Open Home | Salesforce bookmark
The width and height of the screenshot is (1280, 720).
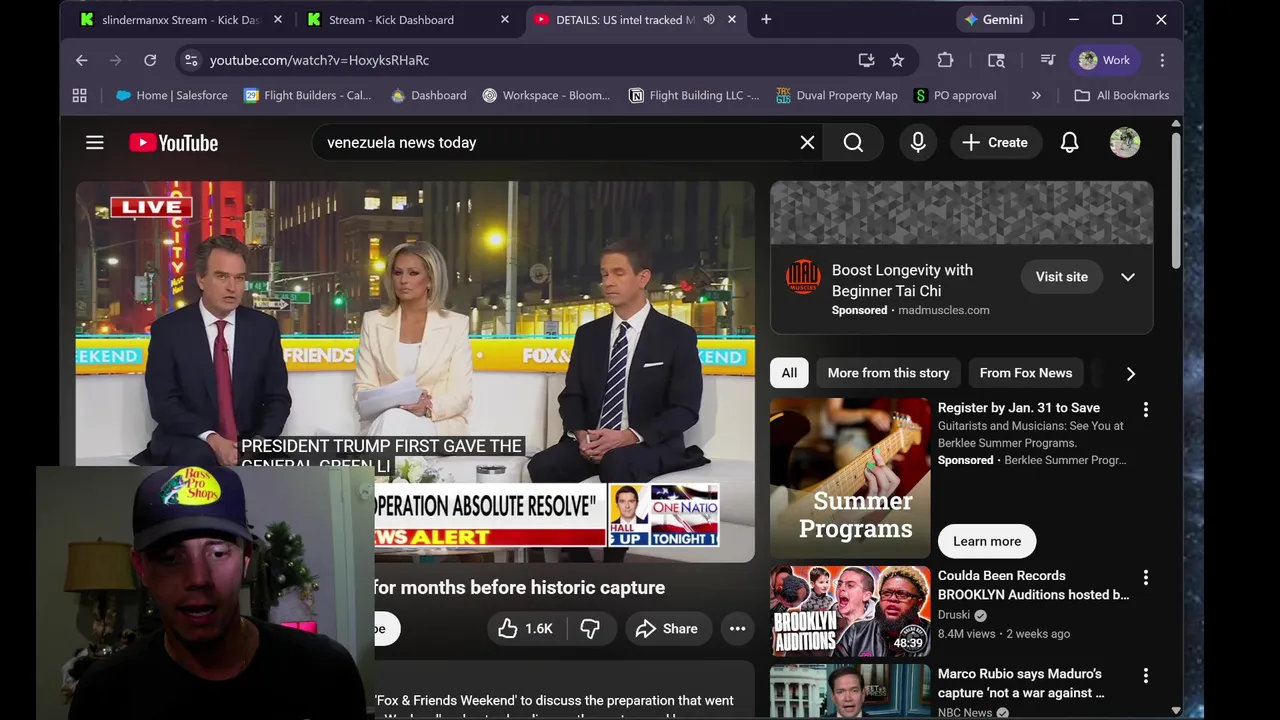click(x=172, y=95)
